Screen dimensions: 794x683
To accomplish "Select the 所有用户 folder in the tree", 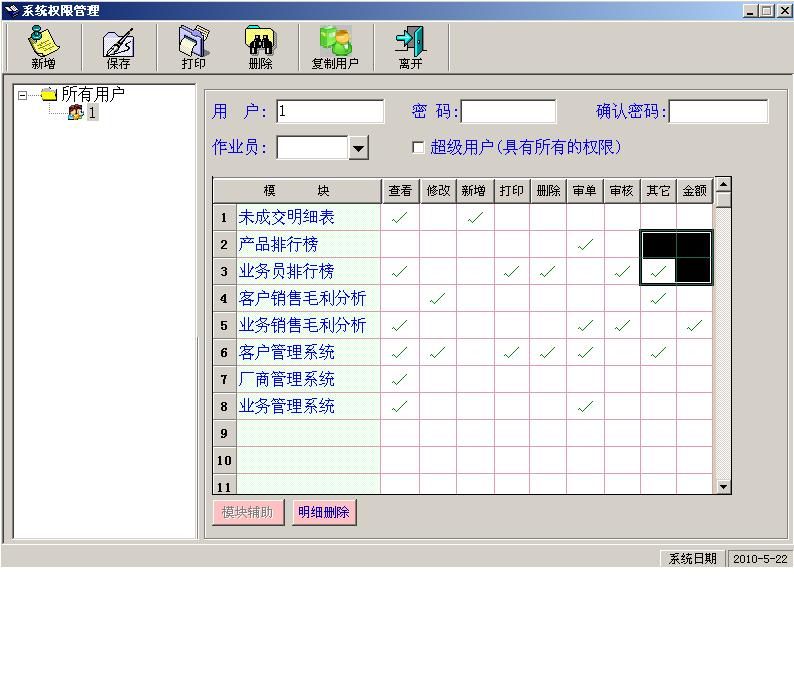I will (93, 94).
